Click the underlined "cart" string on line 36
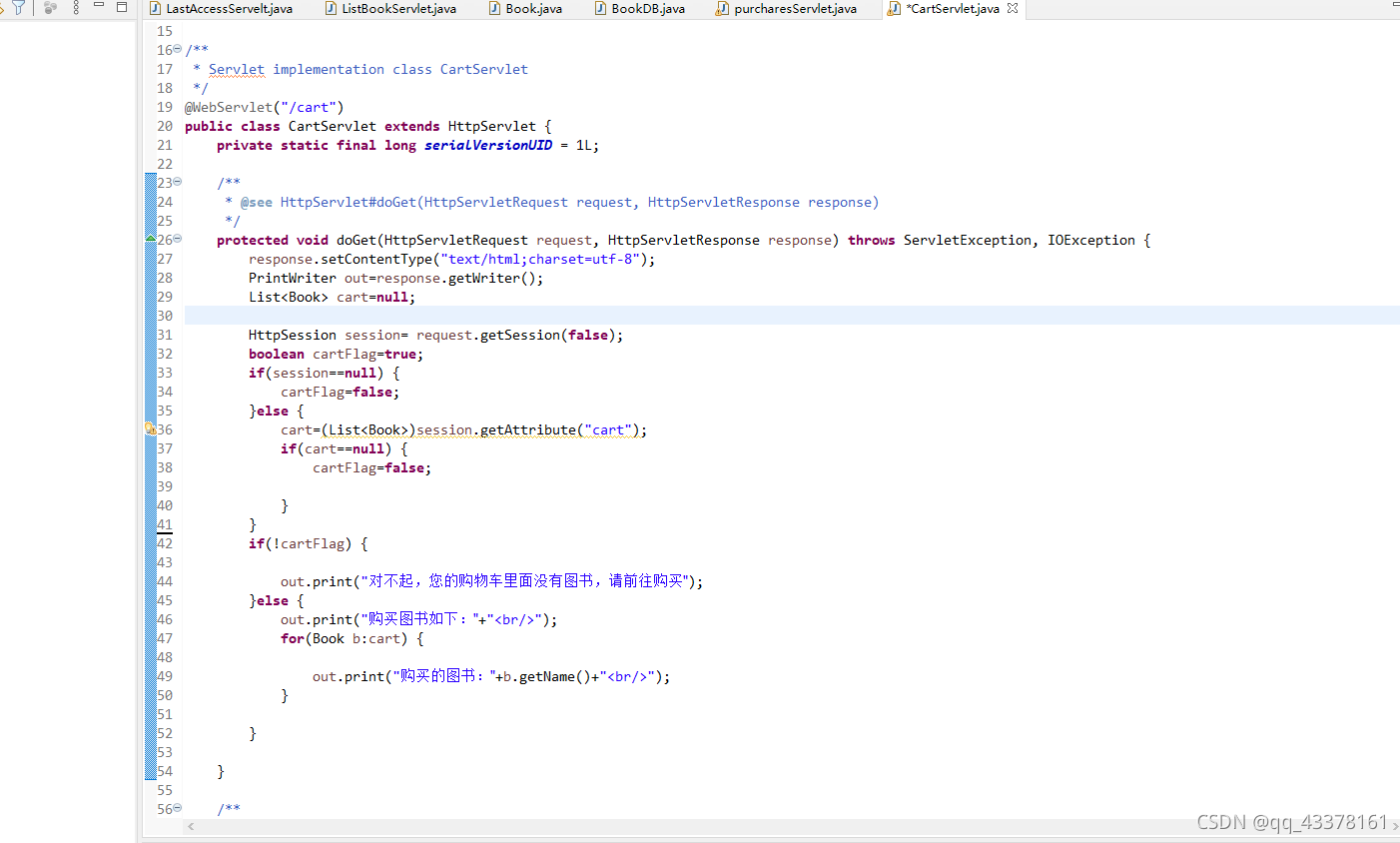Screen dimensions: 1400x843 [x=608, y=429]
